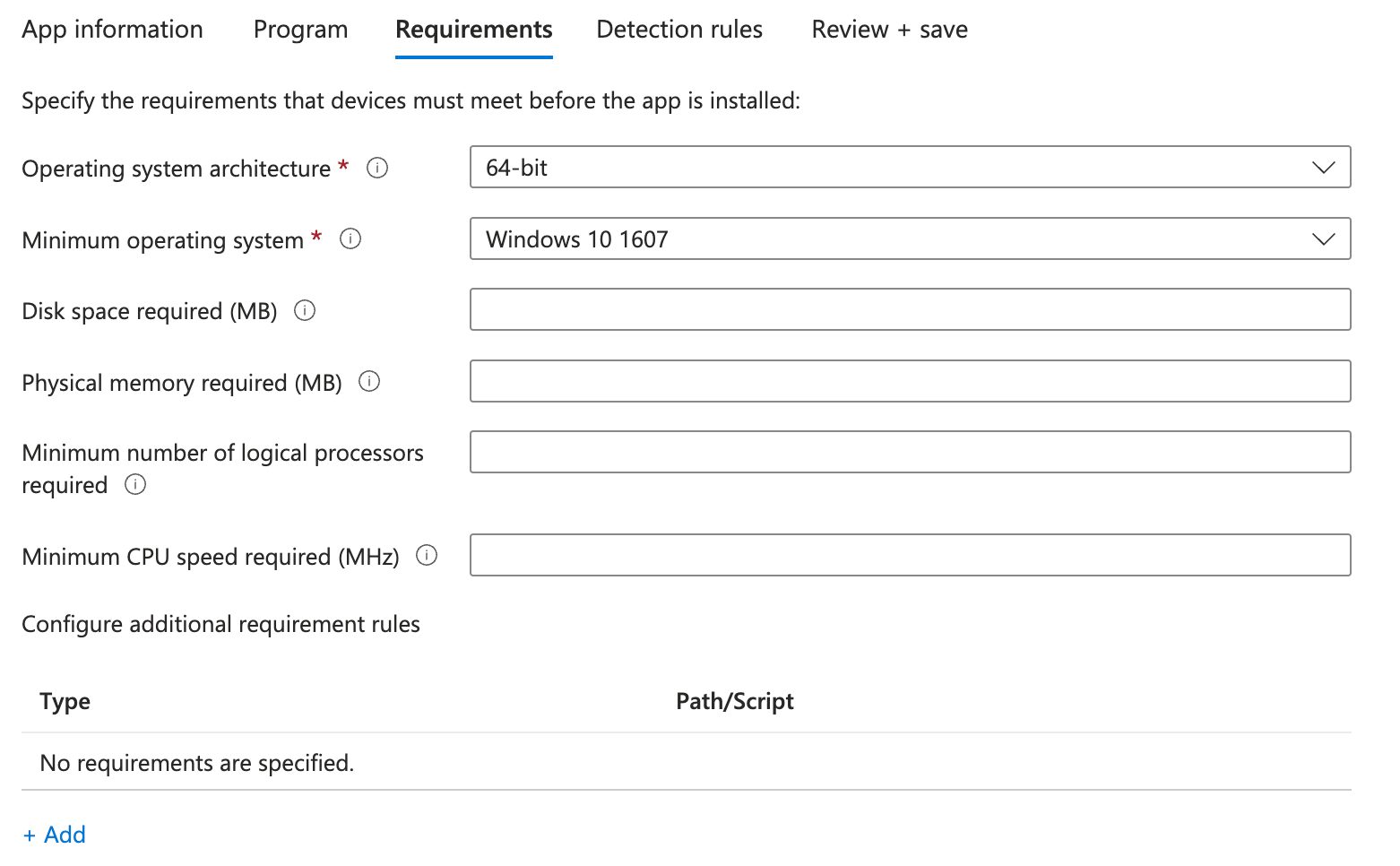
Task: Click Disk space required input field
Action: tap(909, 310)
